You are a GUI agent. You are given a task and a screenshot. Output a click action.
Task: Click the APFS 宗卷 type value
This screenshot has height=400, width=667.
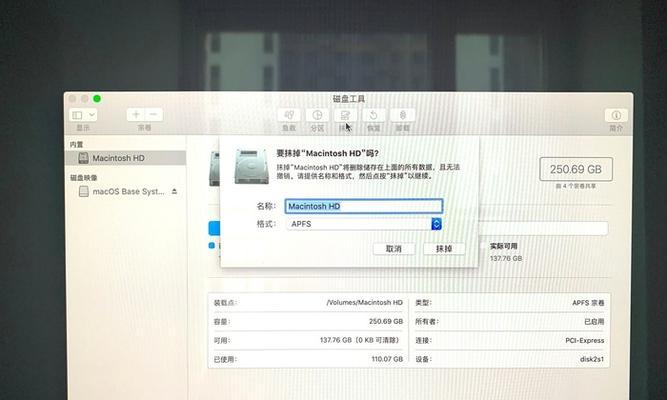click(x=588, y=303)
